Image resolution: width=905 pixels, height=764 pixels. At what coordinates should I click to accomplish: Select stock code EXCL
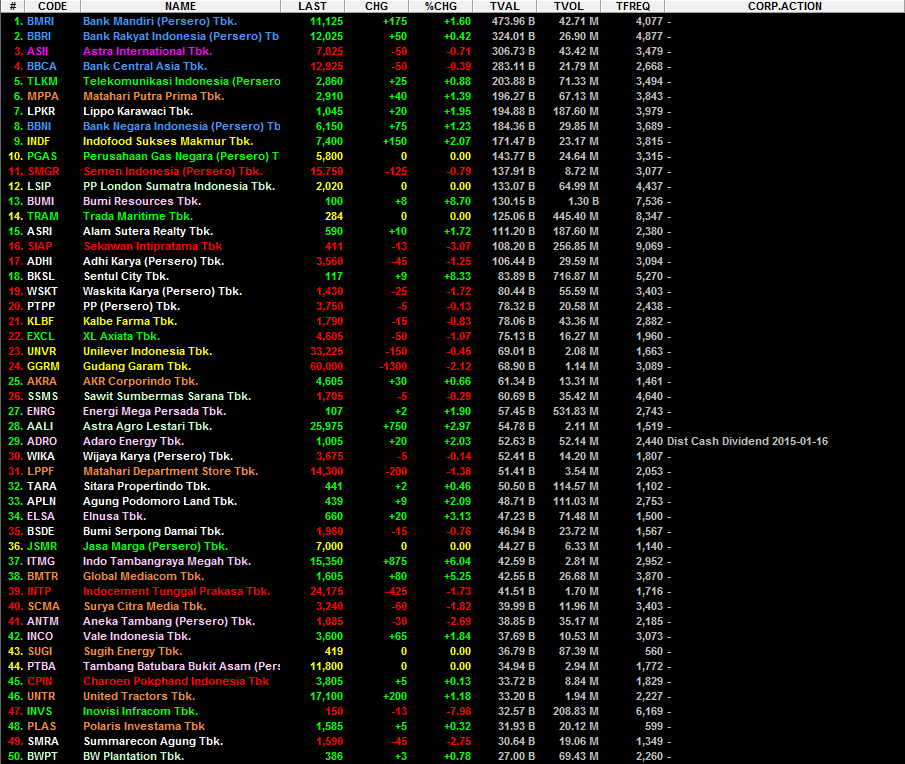point(40,336)
